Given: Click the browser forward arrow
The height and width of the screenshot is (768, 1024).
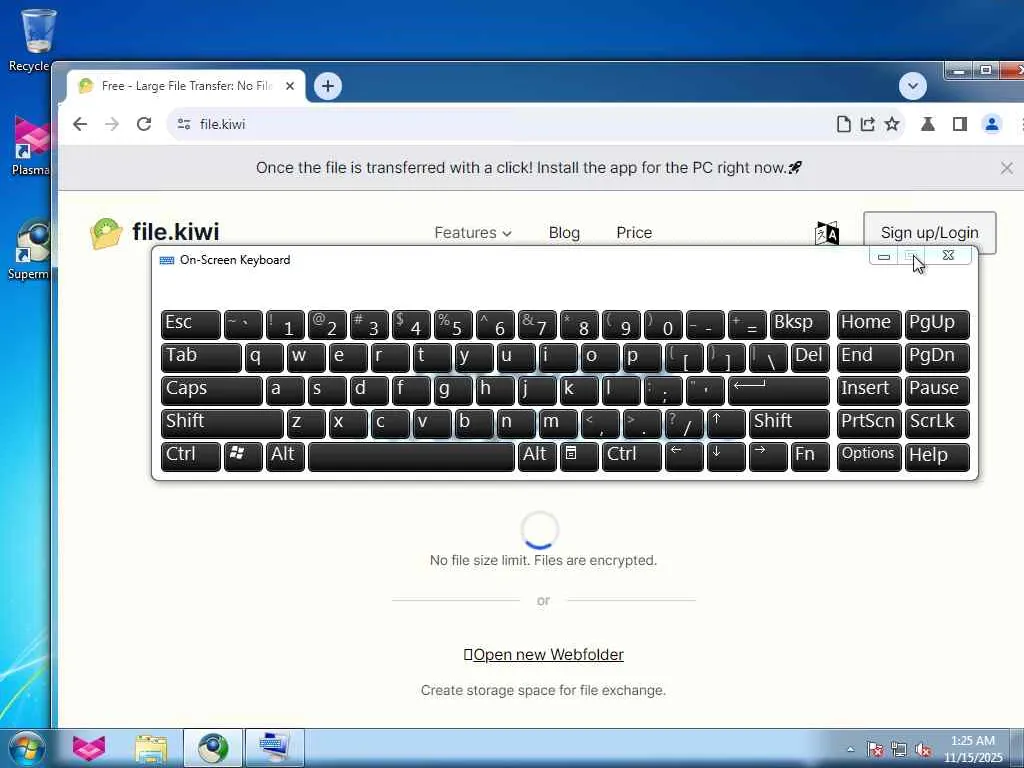Looking at the screenshot, I should point(112,124).
